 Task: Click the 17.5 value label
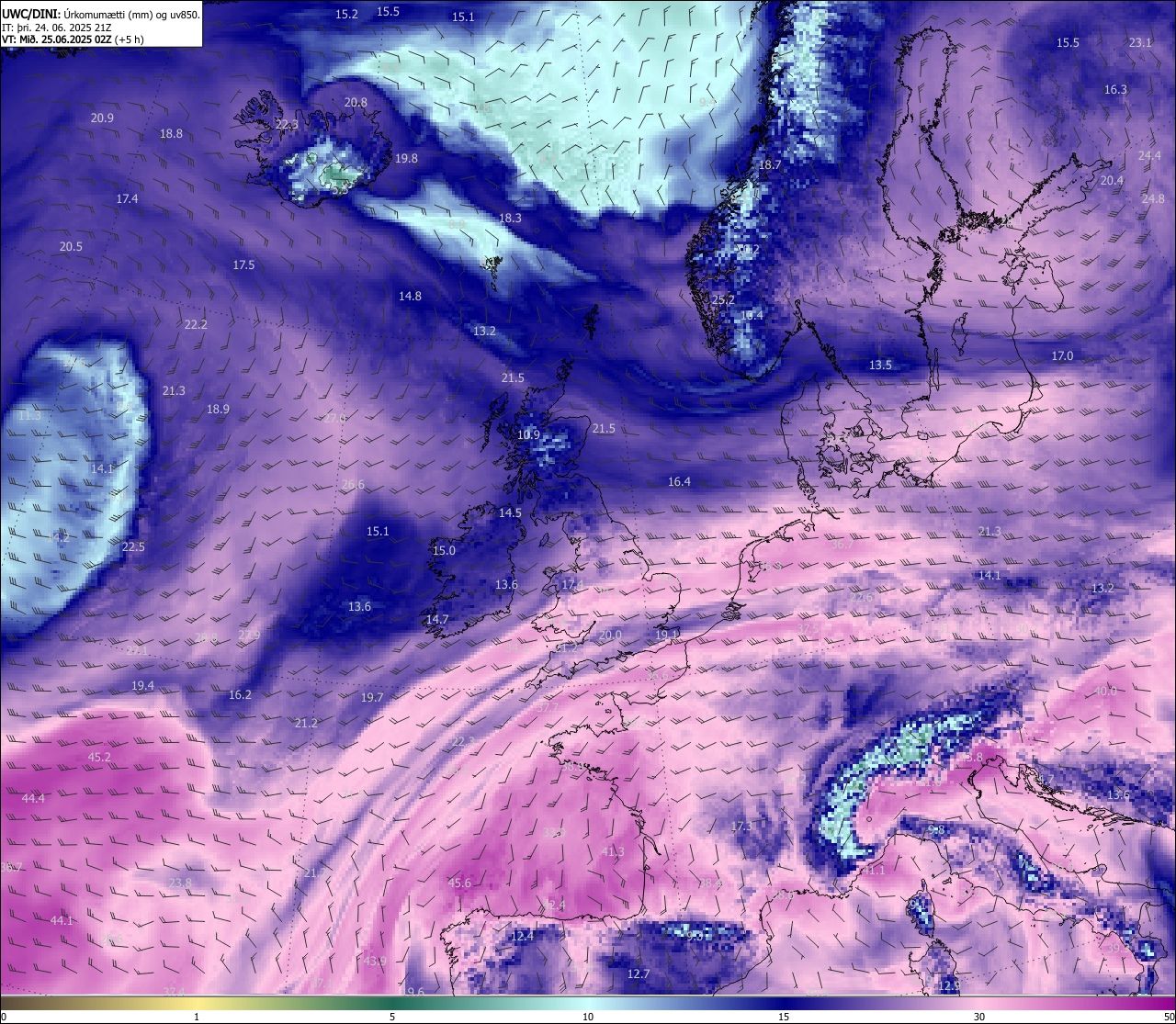click(243, 265)
